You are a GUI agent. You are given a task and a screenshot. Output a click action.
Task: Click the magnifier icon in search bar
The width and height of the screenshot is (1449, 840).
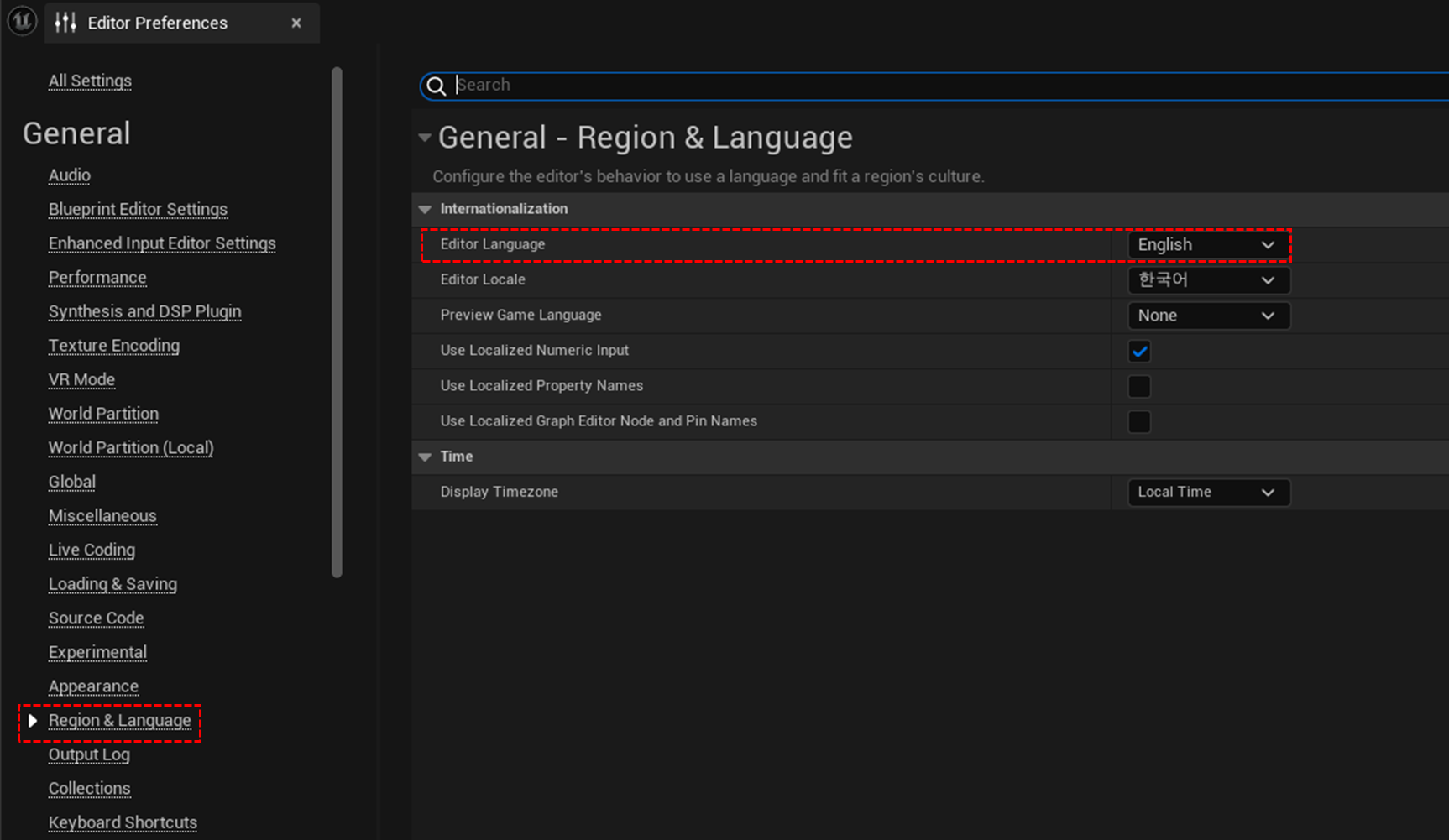coord(436,86)
